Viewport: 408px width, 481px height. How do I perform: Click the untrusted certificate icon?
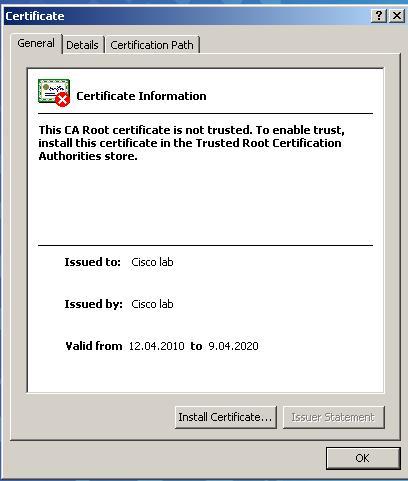pyautogui.click(x=54, y=93)
